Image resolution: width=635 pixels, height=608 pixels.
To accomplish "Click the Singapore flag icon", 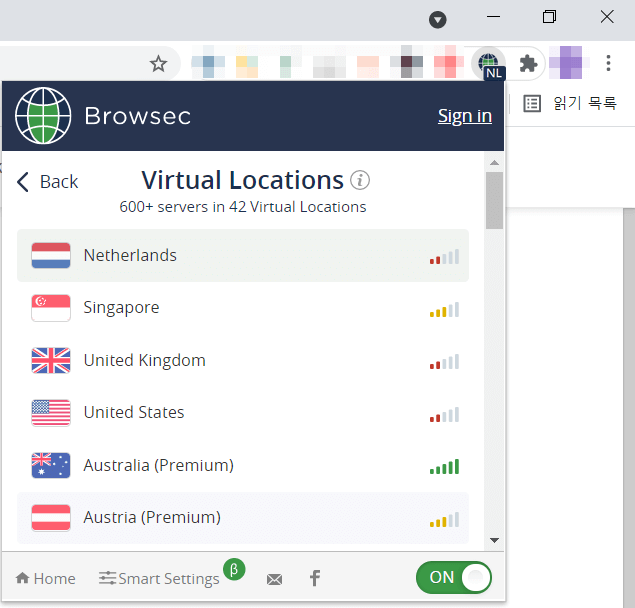I will [x=51, y=308].
